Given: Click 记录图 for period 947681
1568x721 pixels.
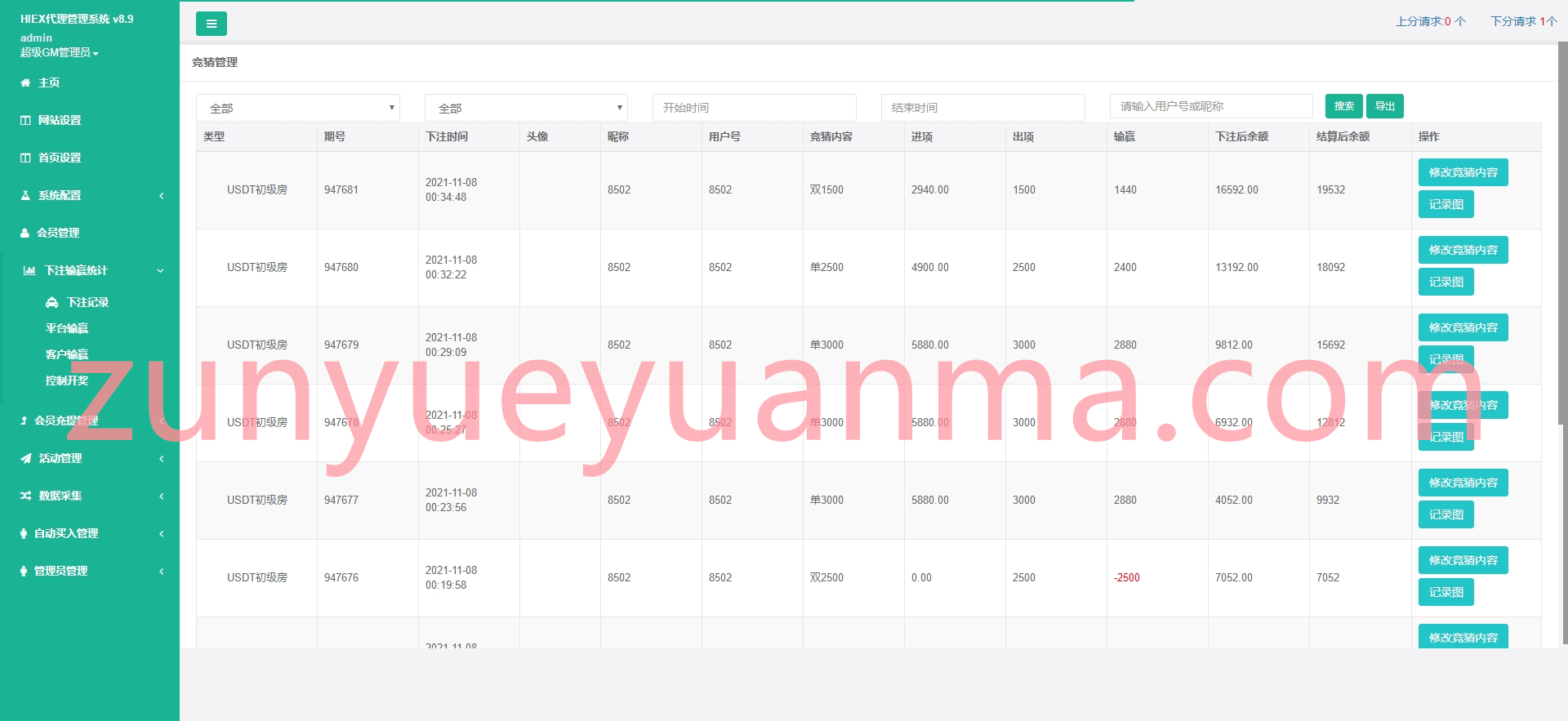Looking at the screenshot, I should [1445, 204].
